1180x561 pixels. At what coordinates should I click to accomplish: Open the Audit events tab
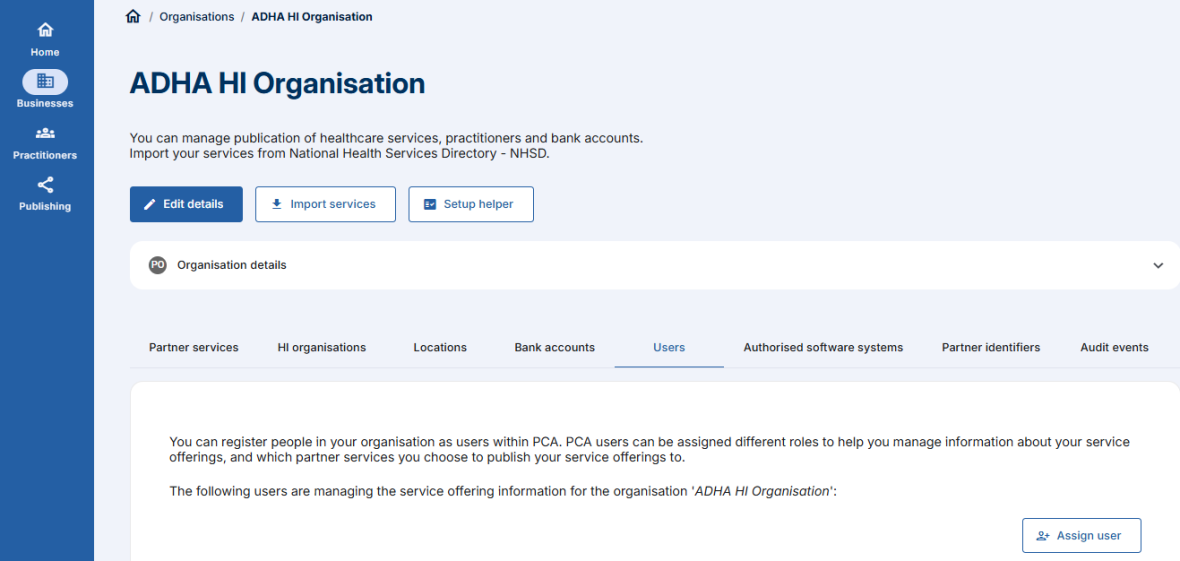point(1115,347)
